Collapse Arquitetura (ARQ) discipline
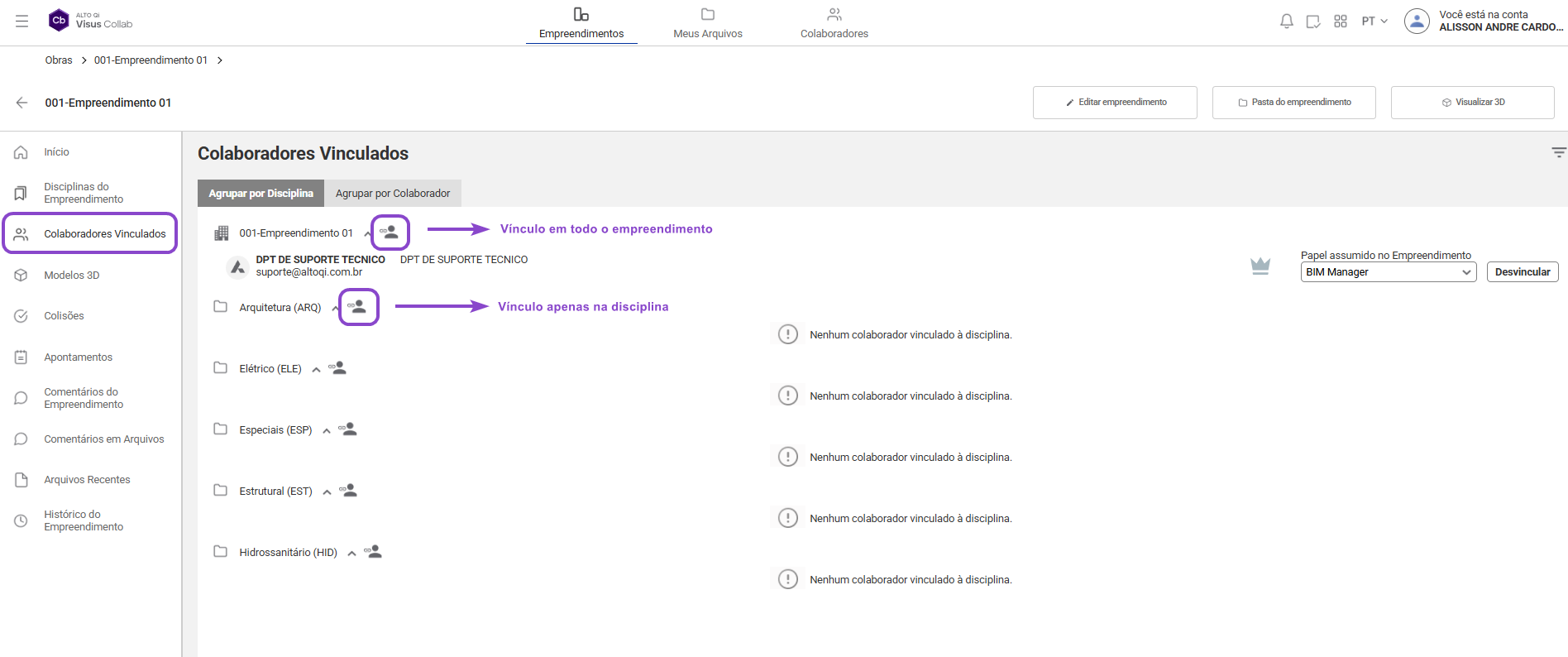The height and width of the screenshot is (657, 1568). click(x=335, y=309)
